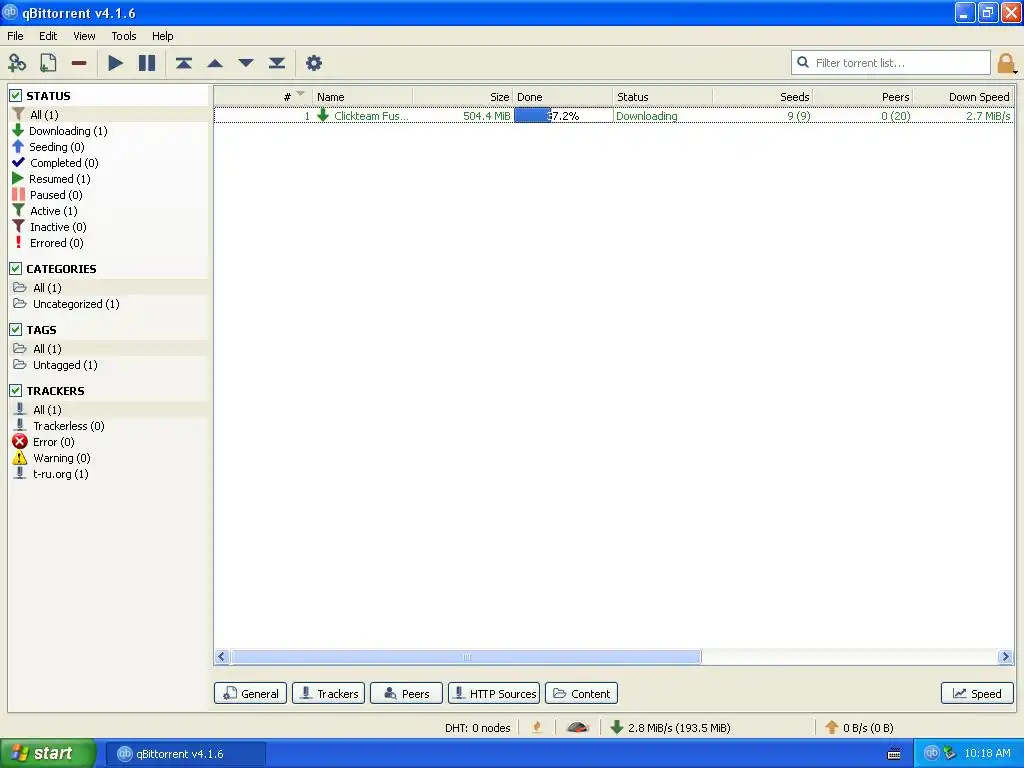The height and width of the screenshot is (768, 1024).
Task: Open the Edit menu
Action: click(48, 36)
